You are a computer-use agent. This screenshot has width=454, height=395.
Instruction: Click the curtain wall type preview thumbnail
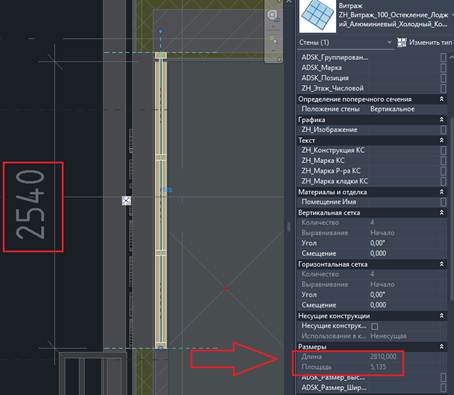[x=317, y=16]
